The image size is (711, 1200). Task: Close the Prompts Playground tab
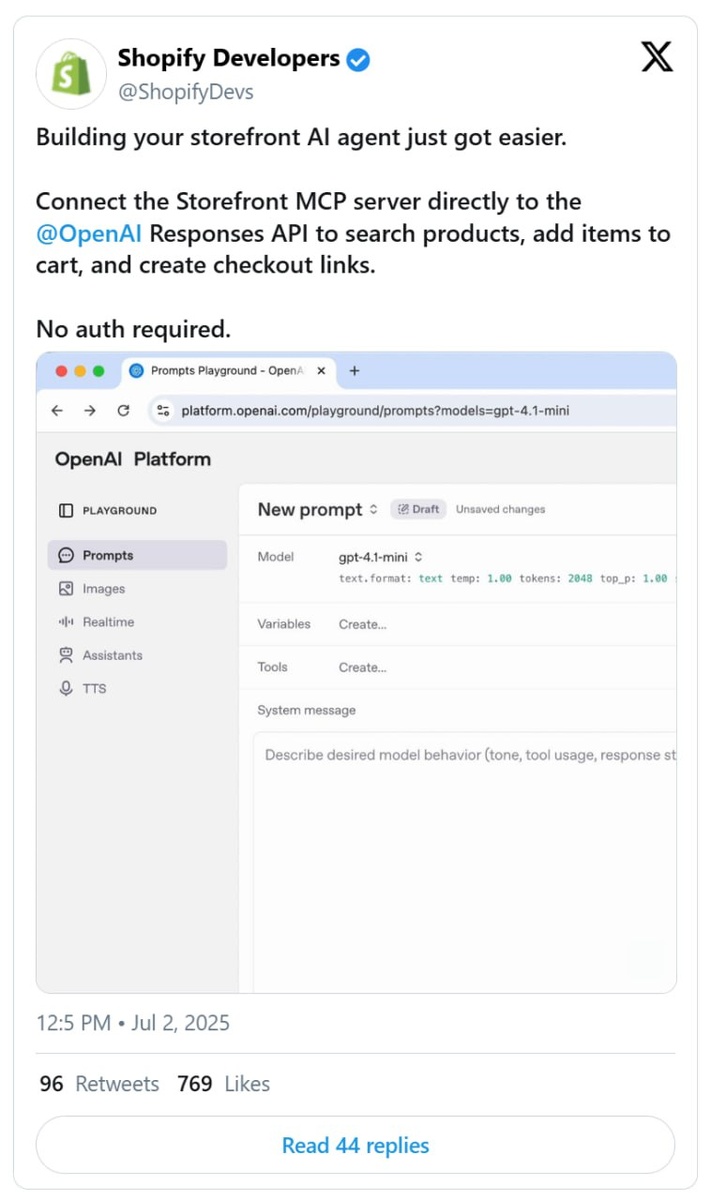pyautogui.click(x=321, y=370)
